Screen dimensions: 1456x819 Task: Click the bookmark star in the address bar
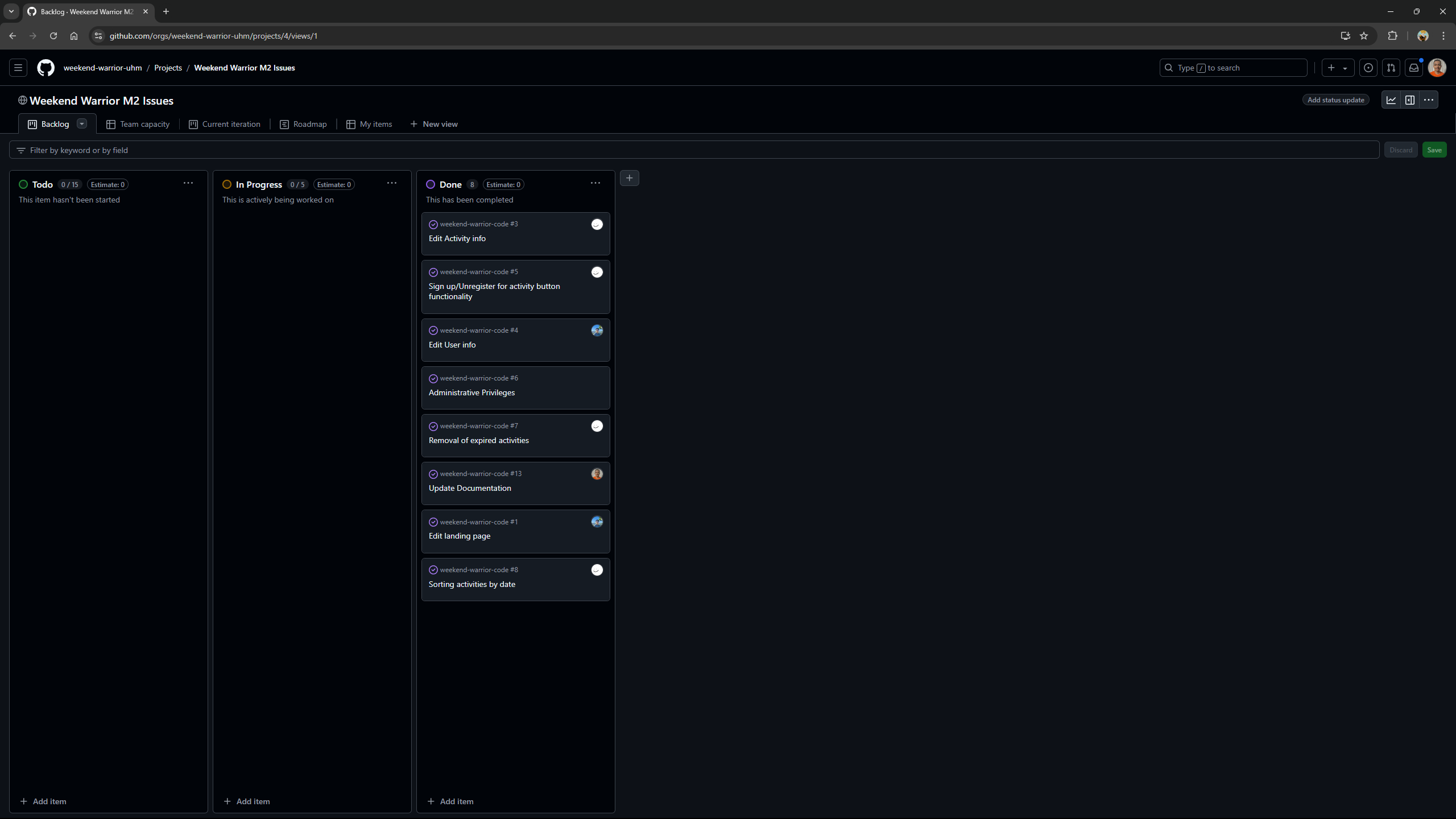tap(1363, 35)
